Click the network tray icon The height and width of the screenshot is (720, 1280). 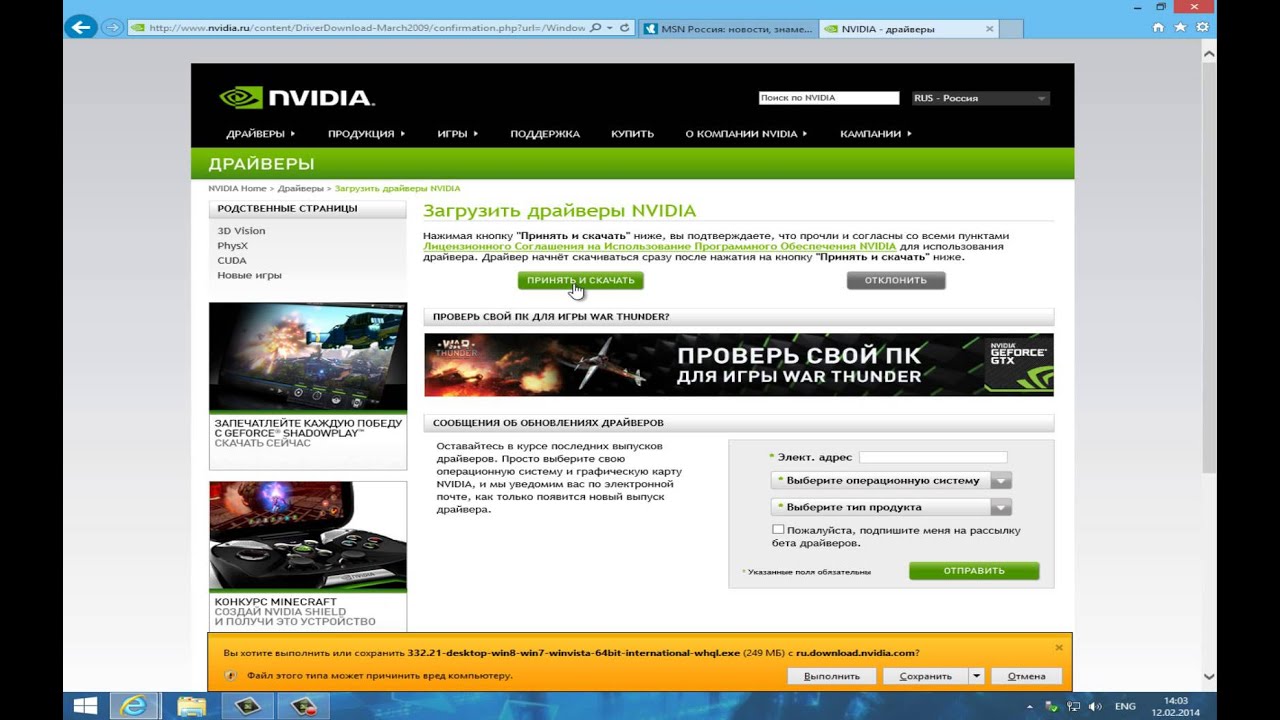click(1074, 706)
